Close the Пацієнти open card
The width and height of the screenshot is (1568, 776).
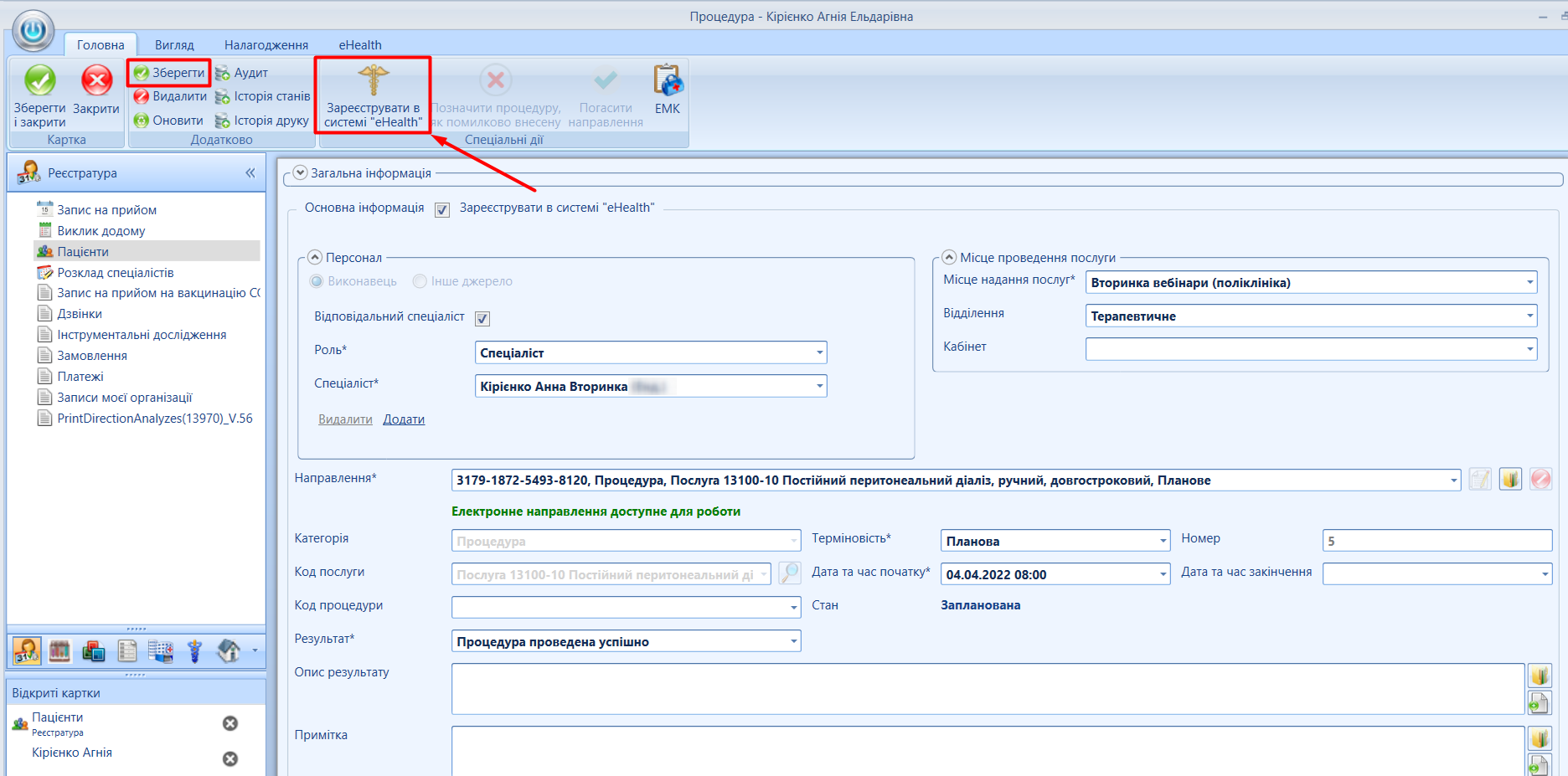[x=230, y=723]
